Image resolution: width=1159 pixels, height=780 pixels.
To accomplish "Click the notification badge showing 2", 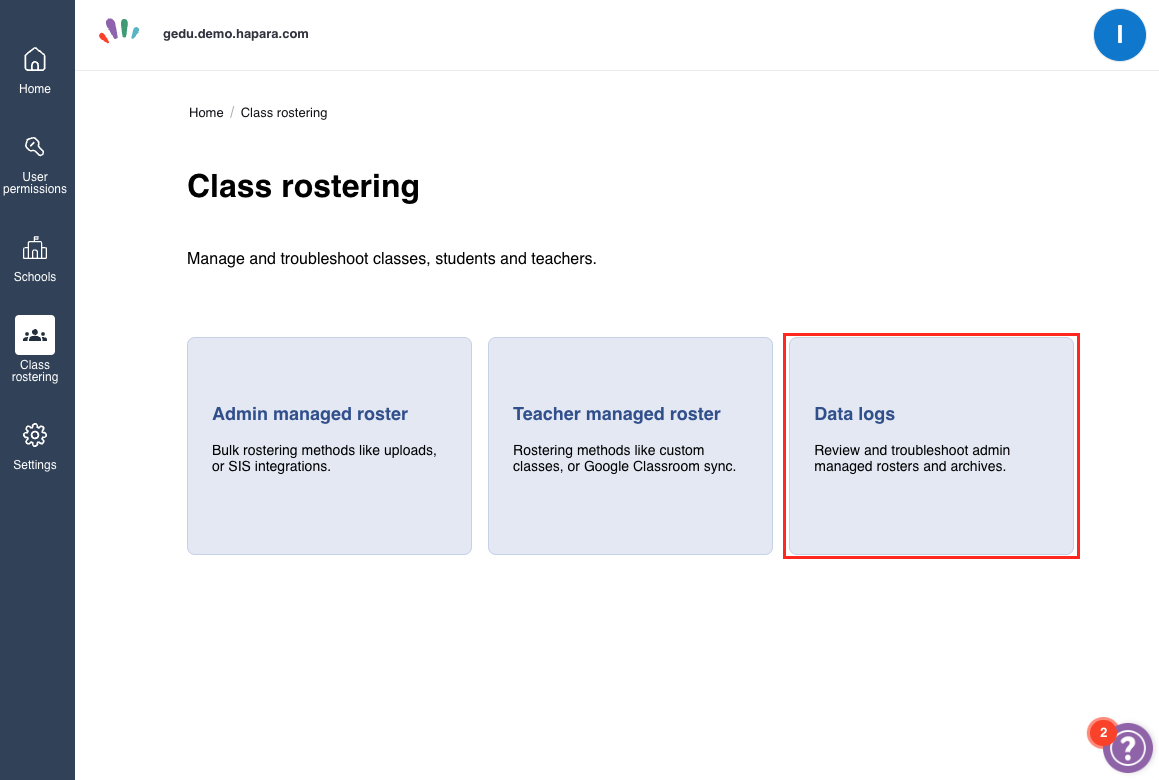I will pos(1102,732).
